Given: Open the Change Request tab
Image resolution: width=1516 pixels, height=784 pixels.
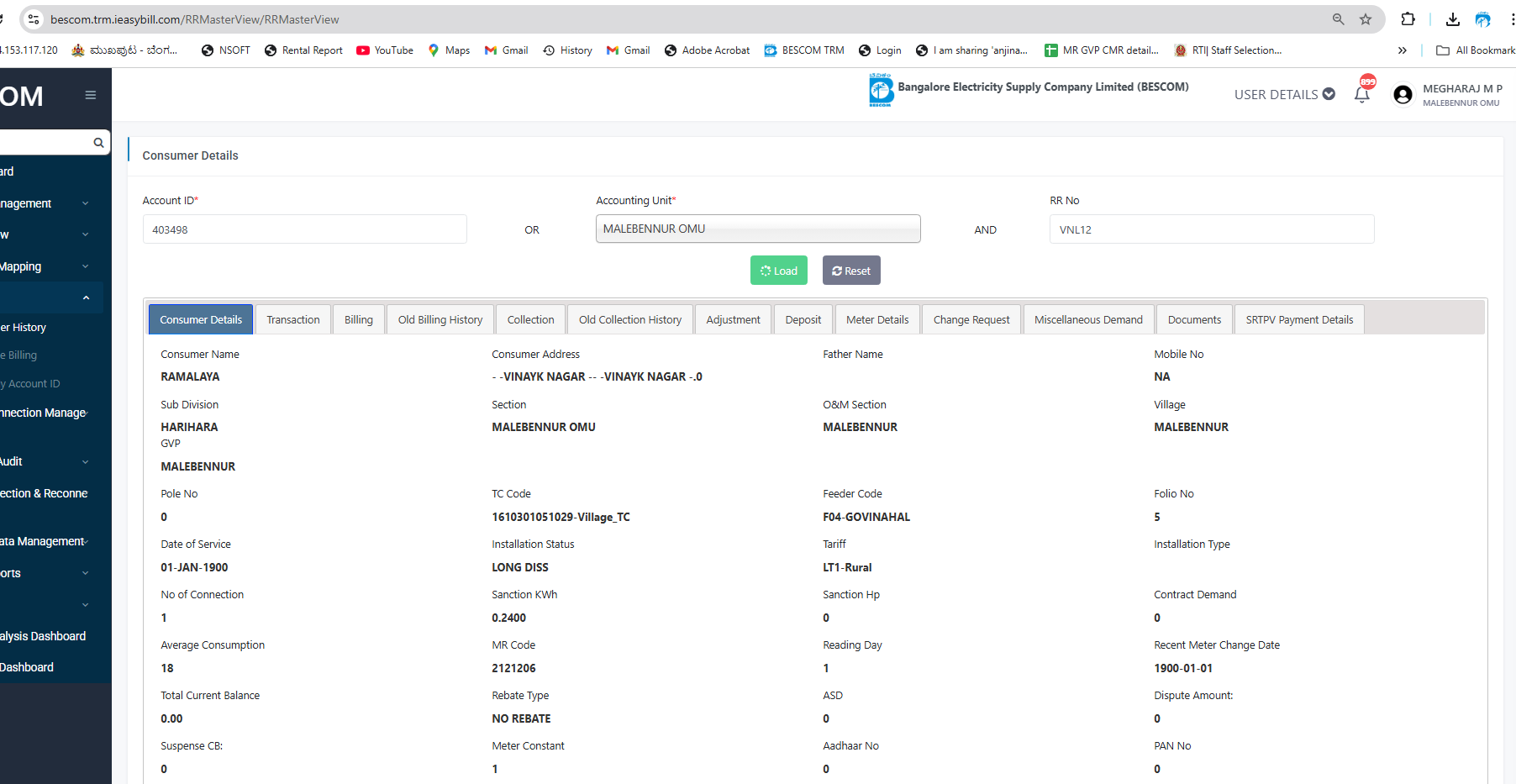Looking at the screenshot, I should pyautogui.click(x=971, y=319).
